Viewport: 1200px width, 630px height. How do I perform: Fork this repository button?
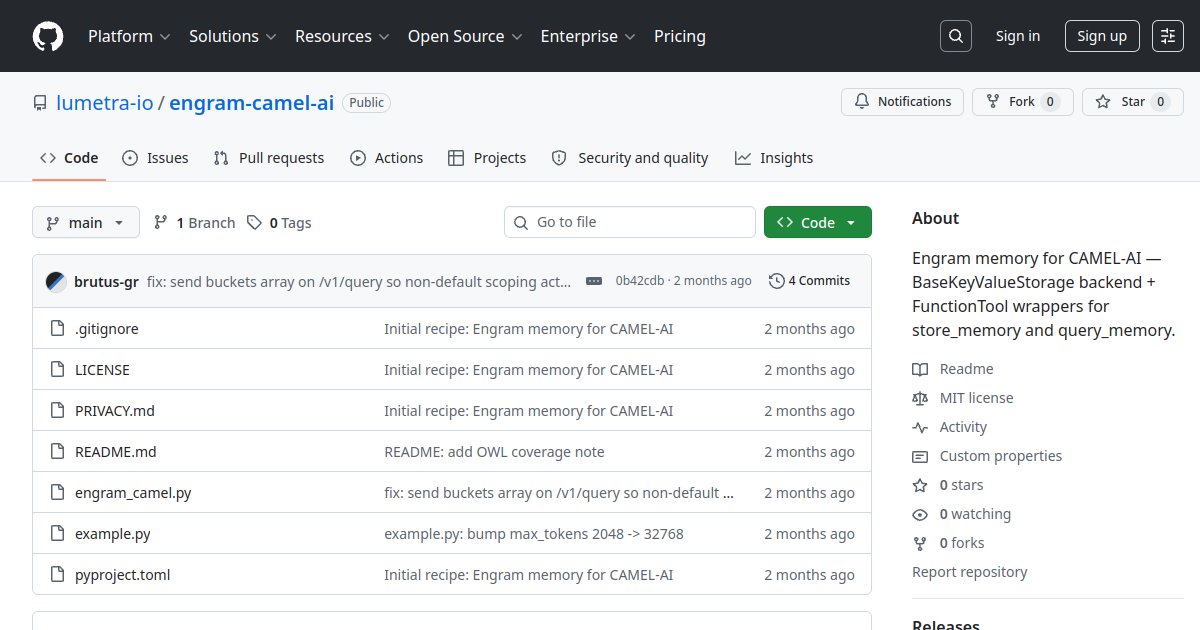coord(1023,102)
